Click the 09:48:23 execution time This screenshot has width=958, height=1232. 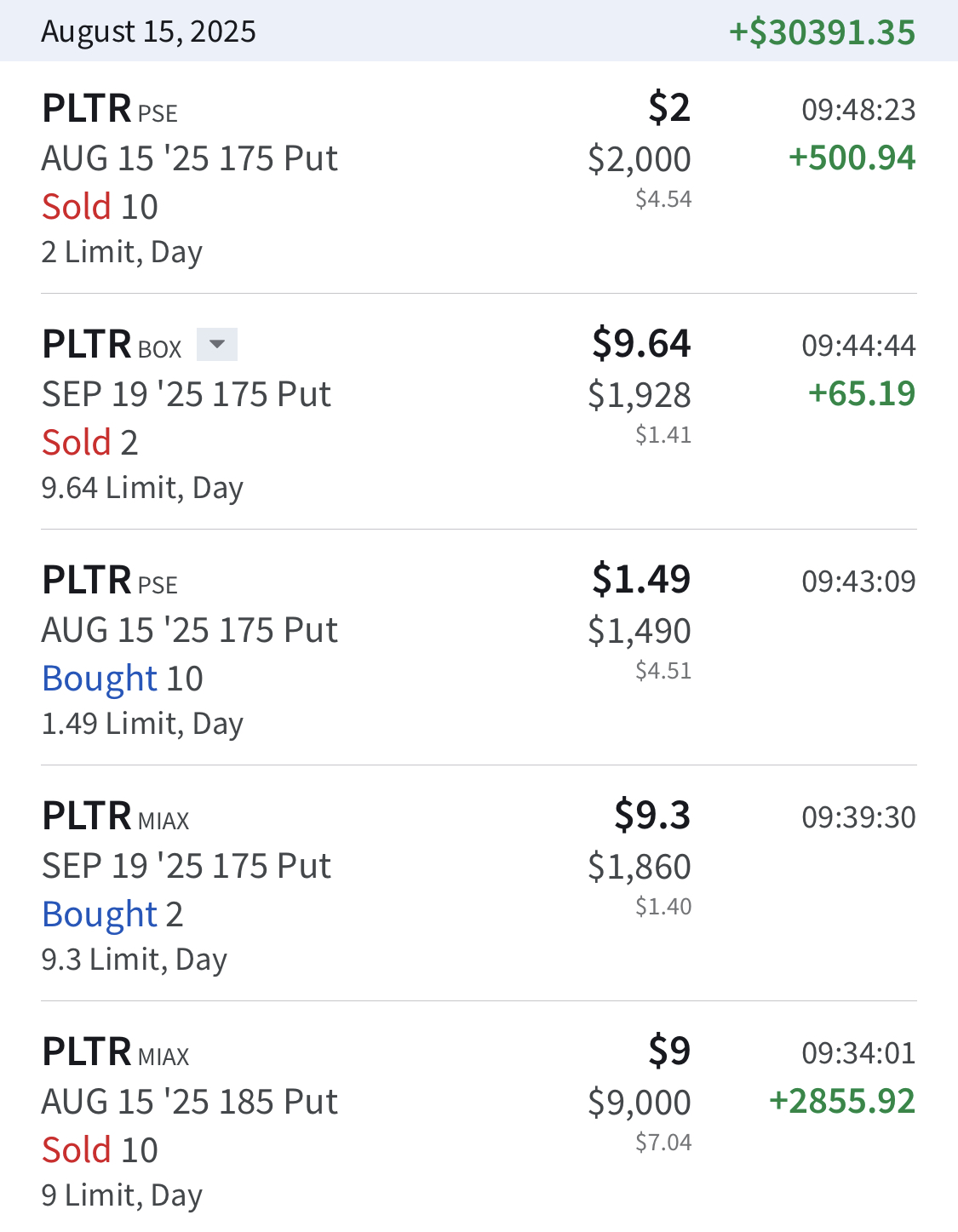coord(858,110)
